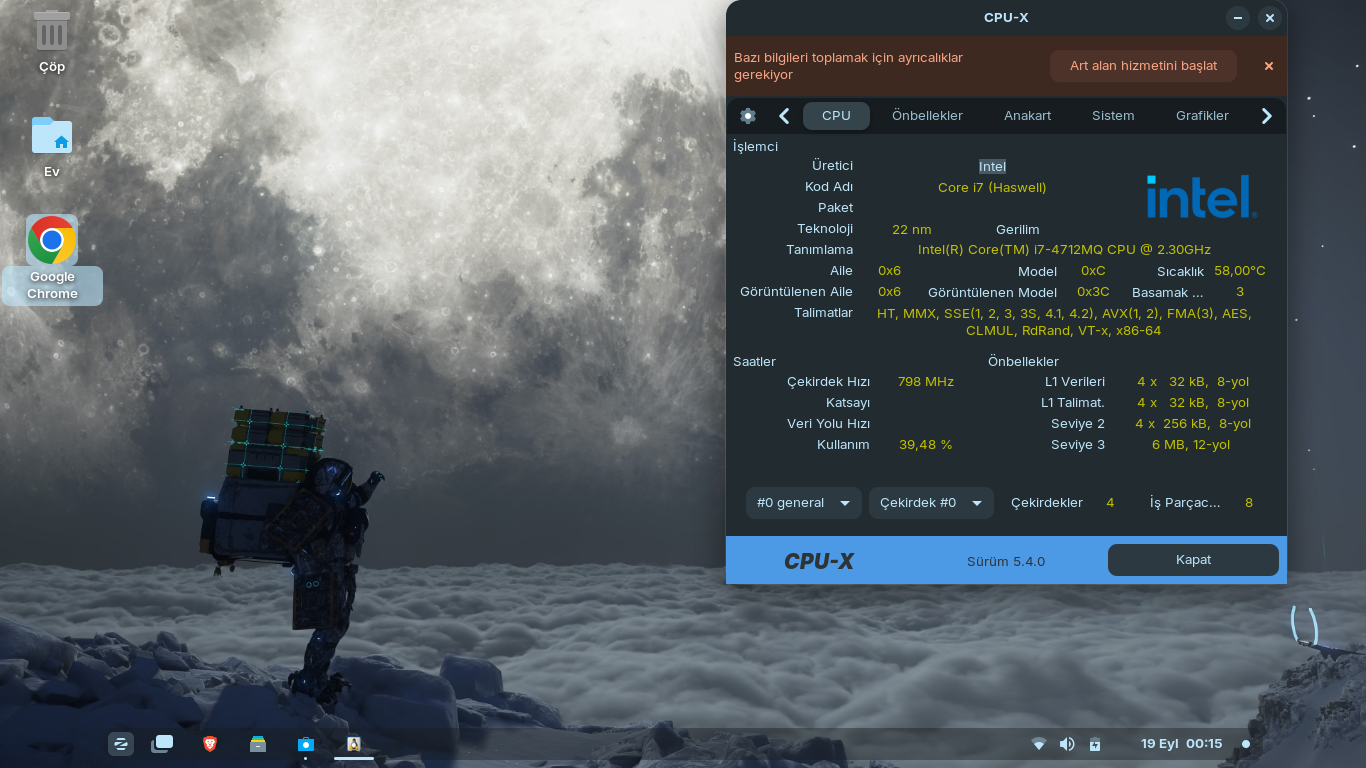
Task: Open the workspace overview taskbar icon
Action: [x=162, y=744]
